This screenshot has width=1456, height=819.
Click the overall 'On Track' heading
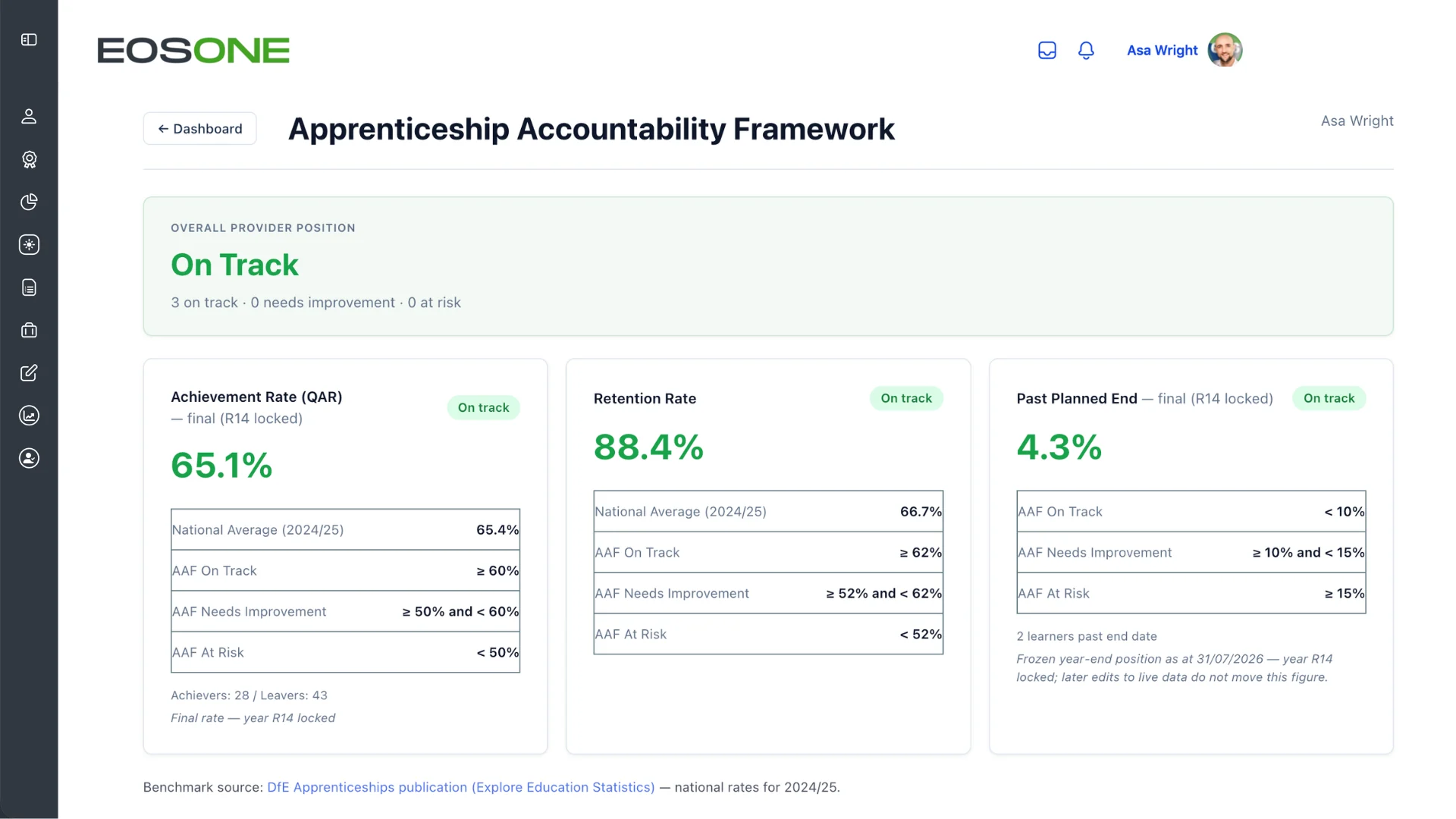click(x=235, y=265)
